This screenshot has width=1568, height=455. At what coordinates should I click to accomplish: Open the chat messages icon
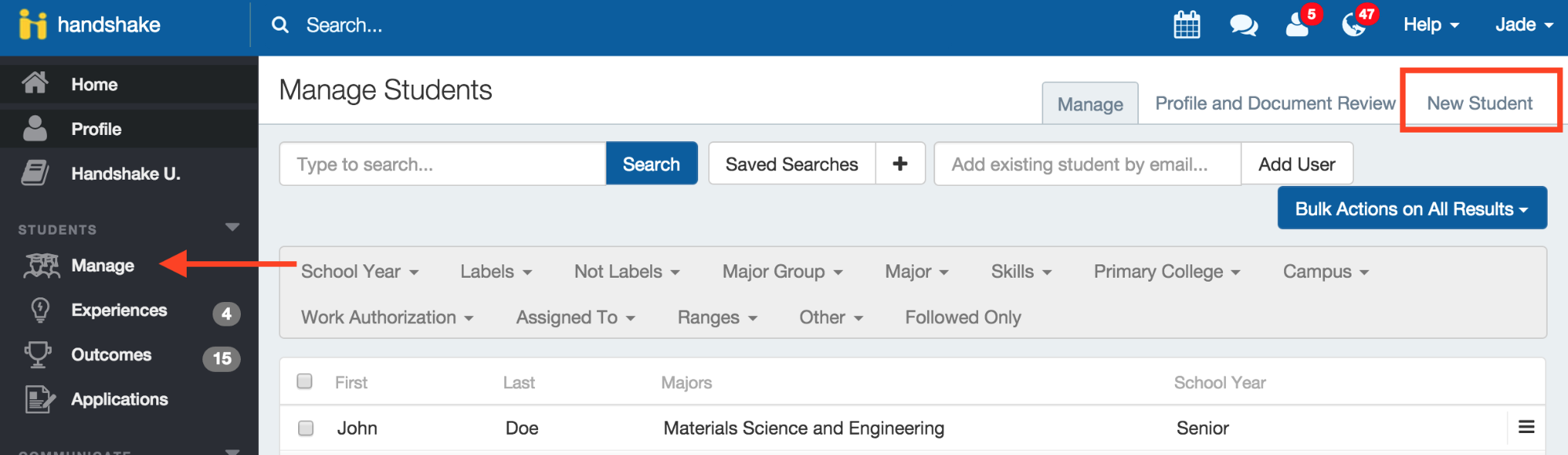(x=1243, y=24)
